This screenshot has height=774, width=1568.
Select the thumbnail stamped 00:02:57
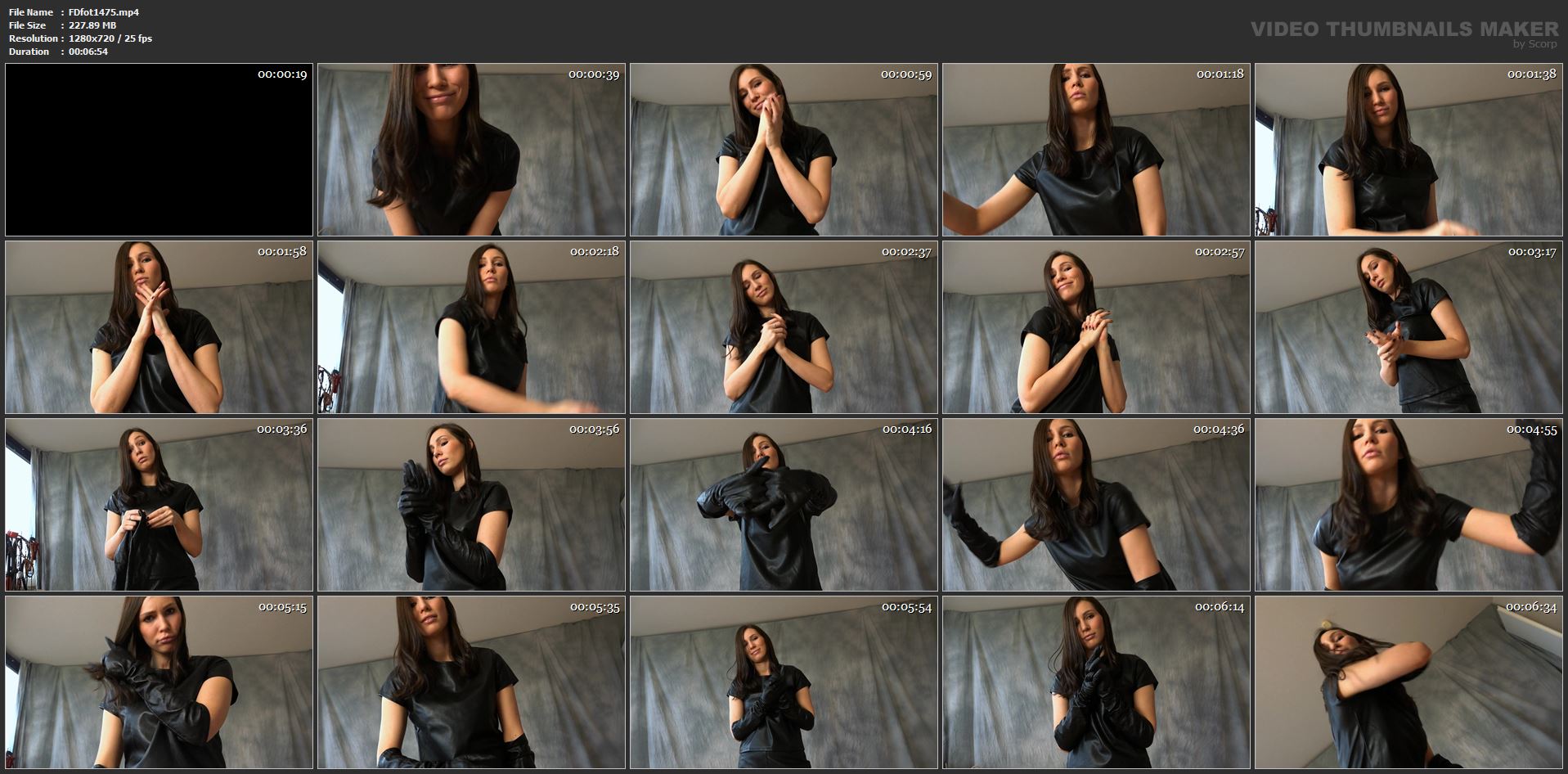pos(1096,327)
